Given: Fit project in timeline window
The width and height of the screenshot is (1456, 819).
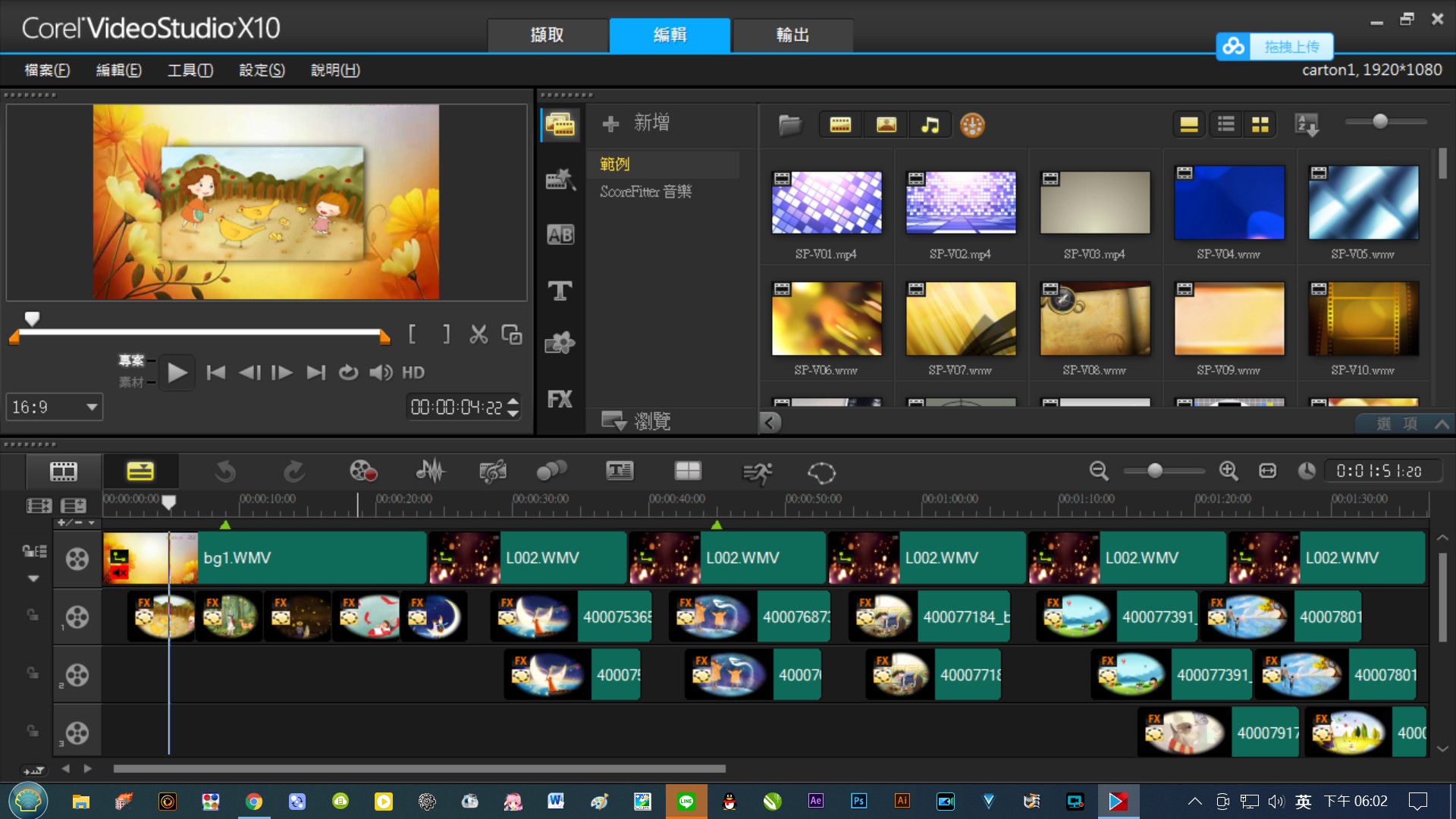Looking at the screenshot, I should coord(1267,471).
